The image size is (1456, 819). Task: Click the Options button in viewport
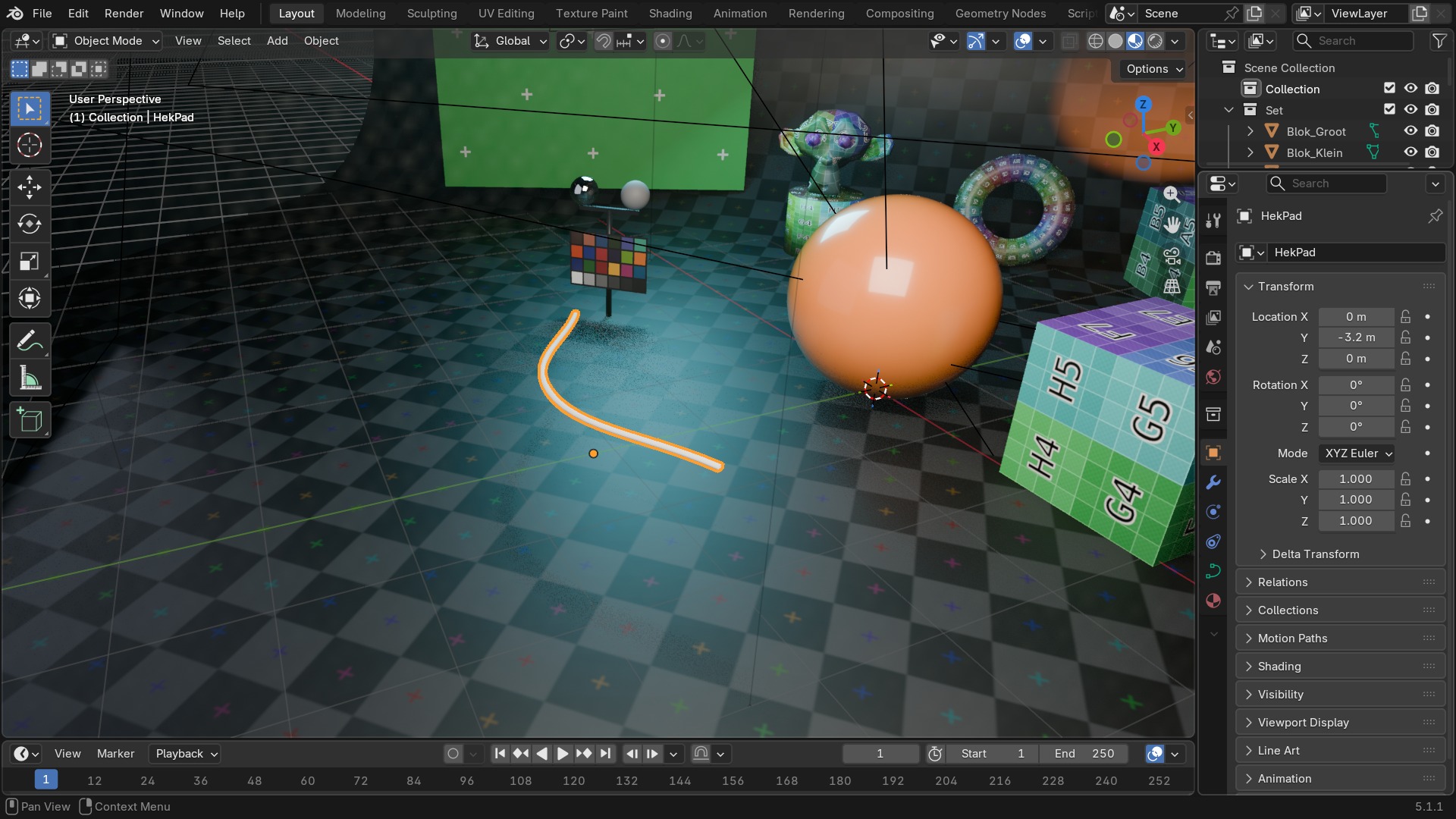pyautogui.click(x=1154, y=69)
